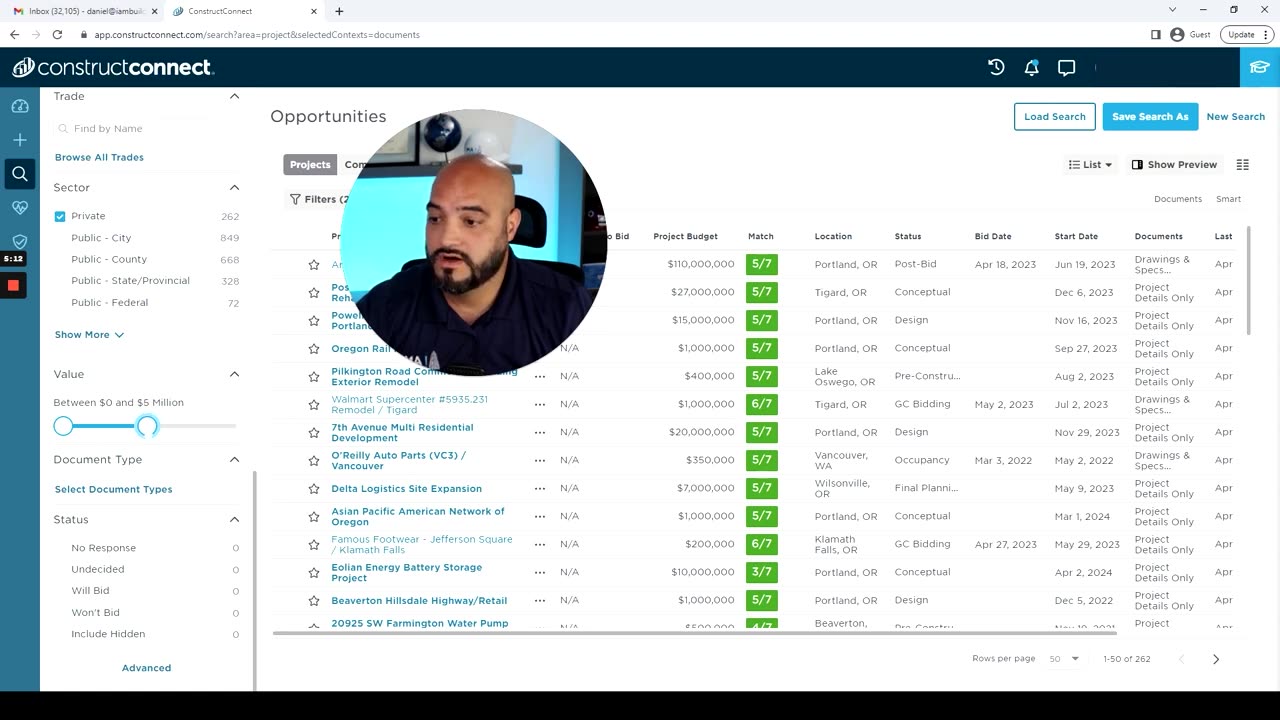Open more options for O'Reilly Auto Parts row

point(540,461)
